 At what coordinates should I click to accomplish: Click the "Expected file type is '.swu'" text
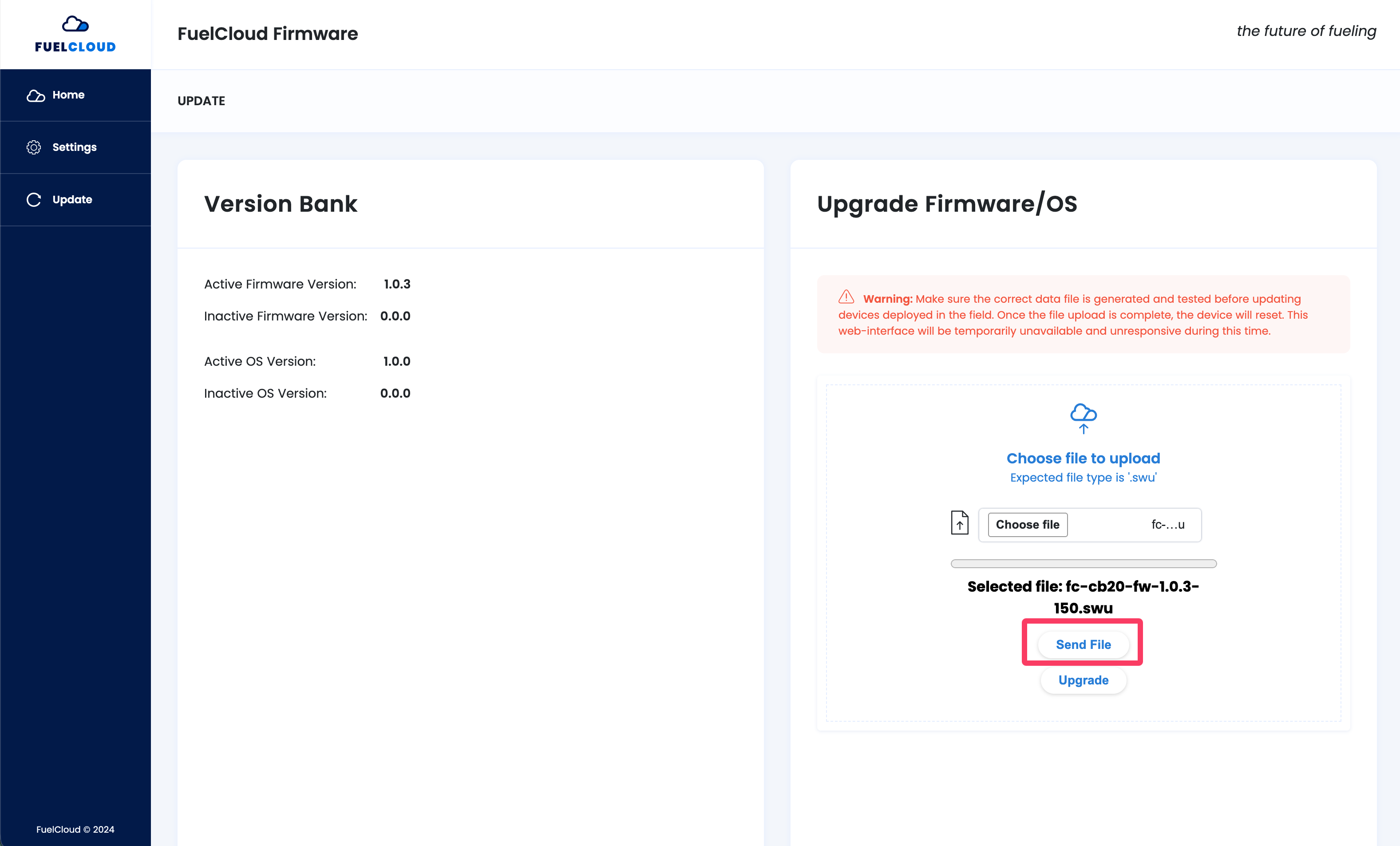pos(1083,477)
